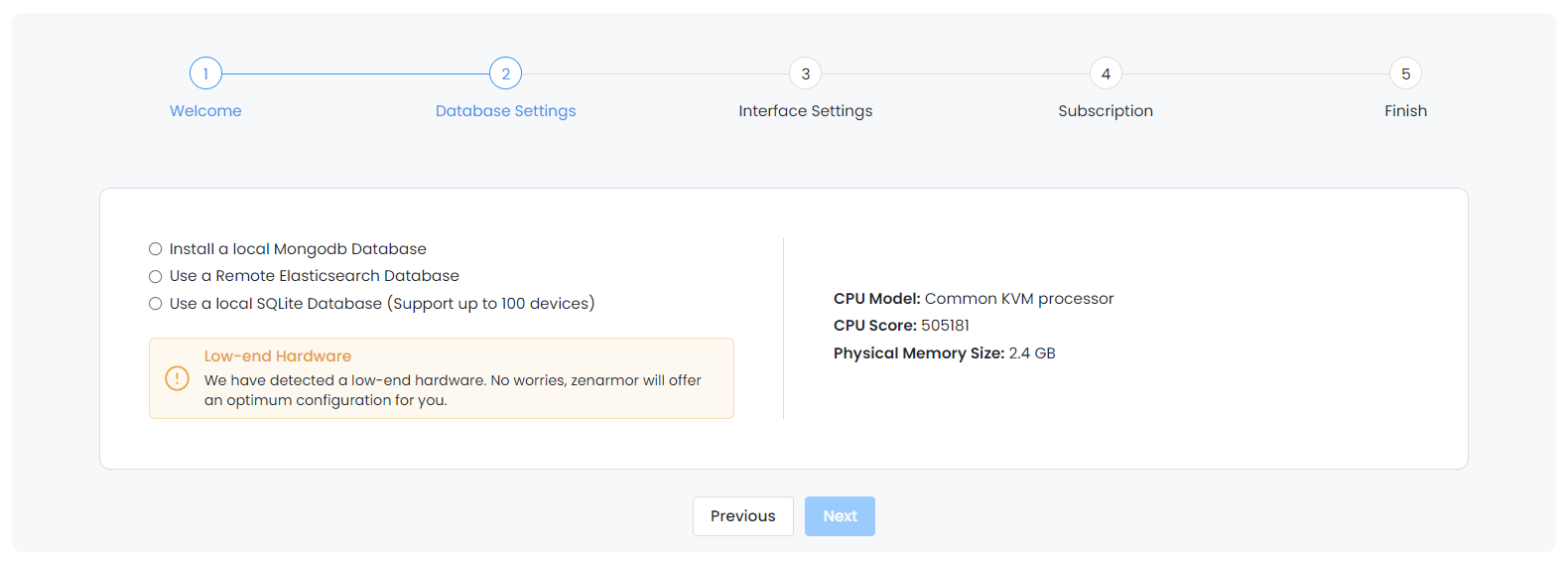Pick the local SQLite Database radio button
Image resolution: width=1568 pixels, height=562 pixels.
tap(156, 304)
